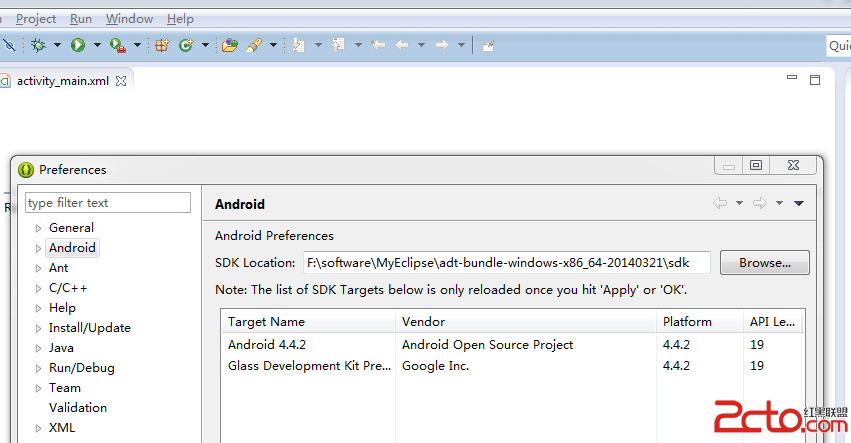Viewport: 851px width, 443px height.
Task: Click the New Java Class icon
Action: click(x=186, y=46)
